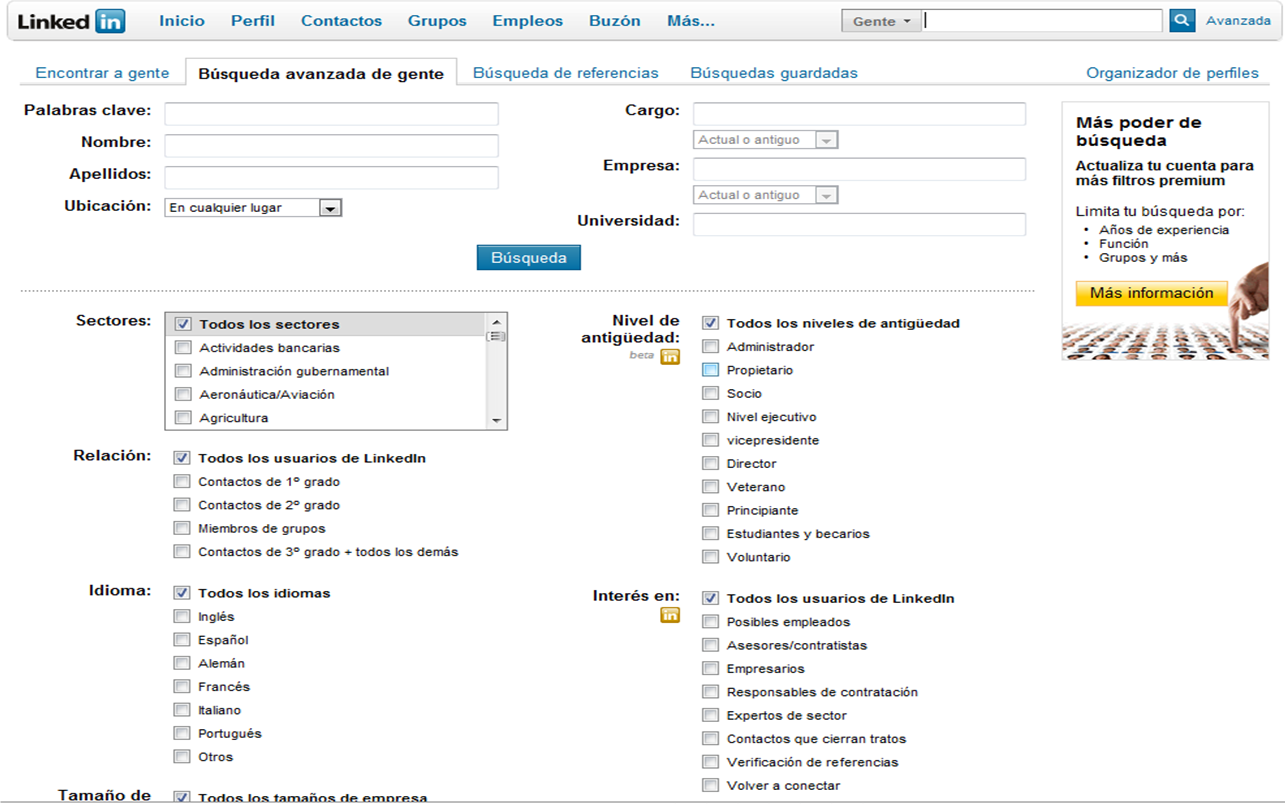Tick the Francés checkbox

(182, 687)
